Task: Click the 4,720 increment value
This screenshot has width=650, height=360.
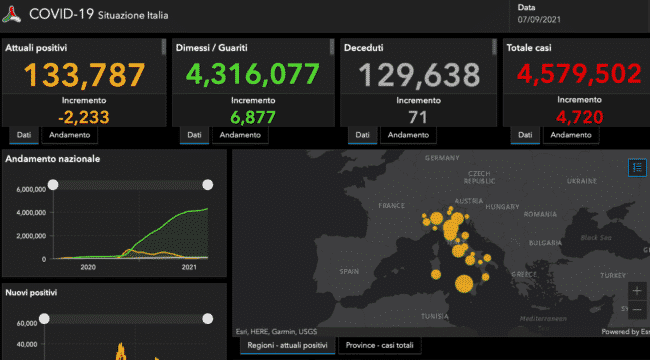Action: pos(580,118)
